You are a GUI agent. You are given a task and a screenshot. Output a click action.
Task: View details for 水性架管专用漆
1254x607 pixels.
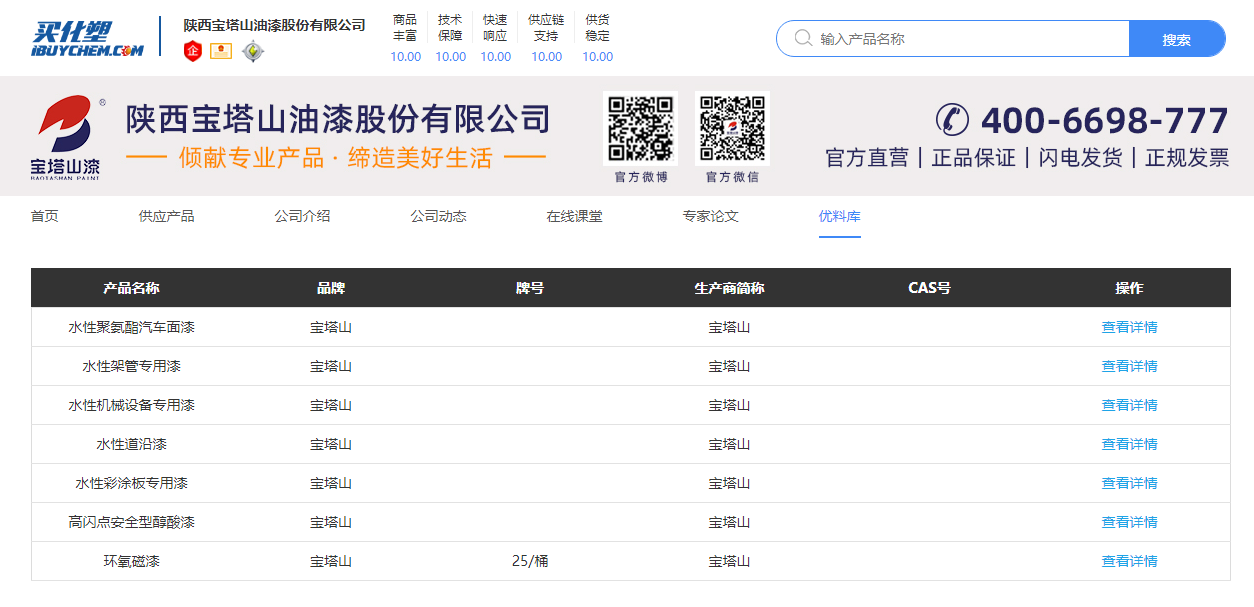pyautogui.click(x=1130, y=366)
